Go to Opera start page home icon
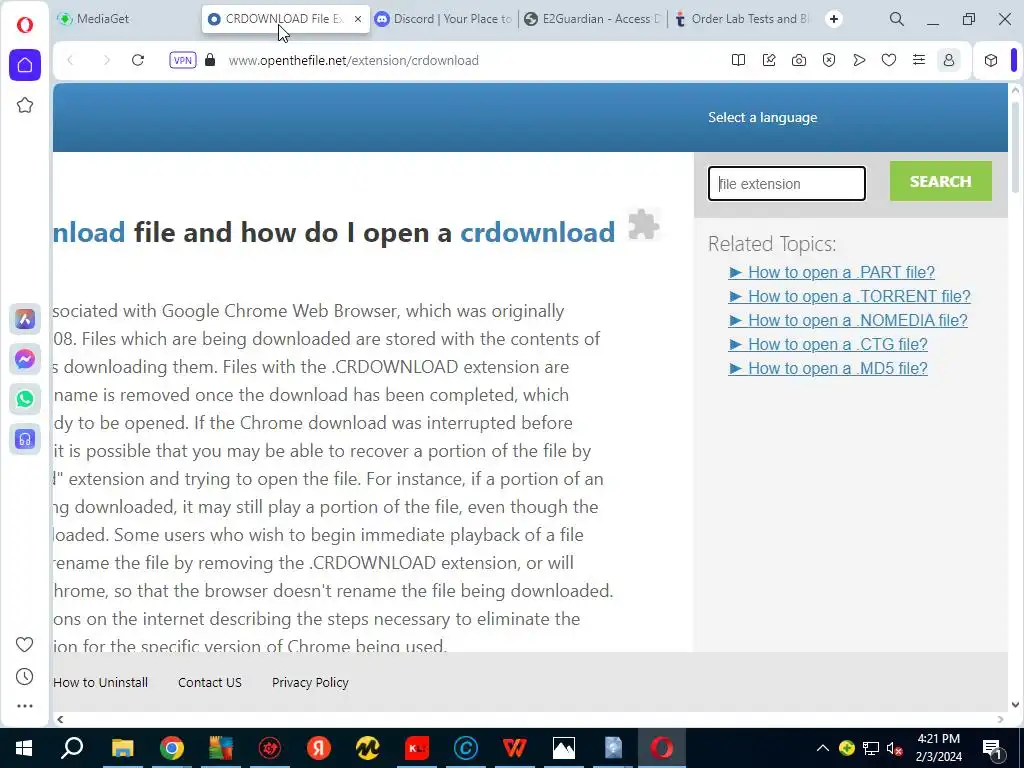This screenshot has height=768, width=1024. tap(25, 65)
